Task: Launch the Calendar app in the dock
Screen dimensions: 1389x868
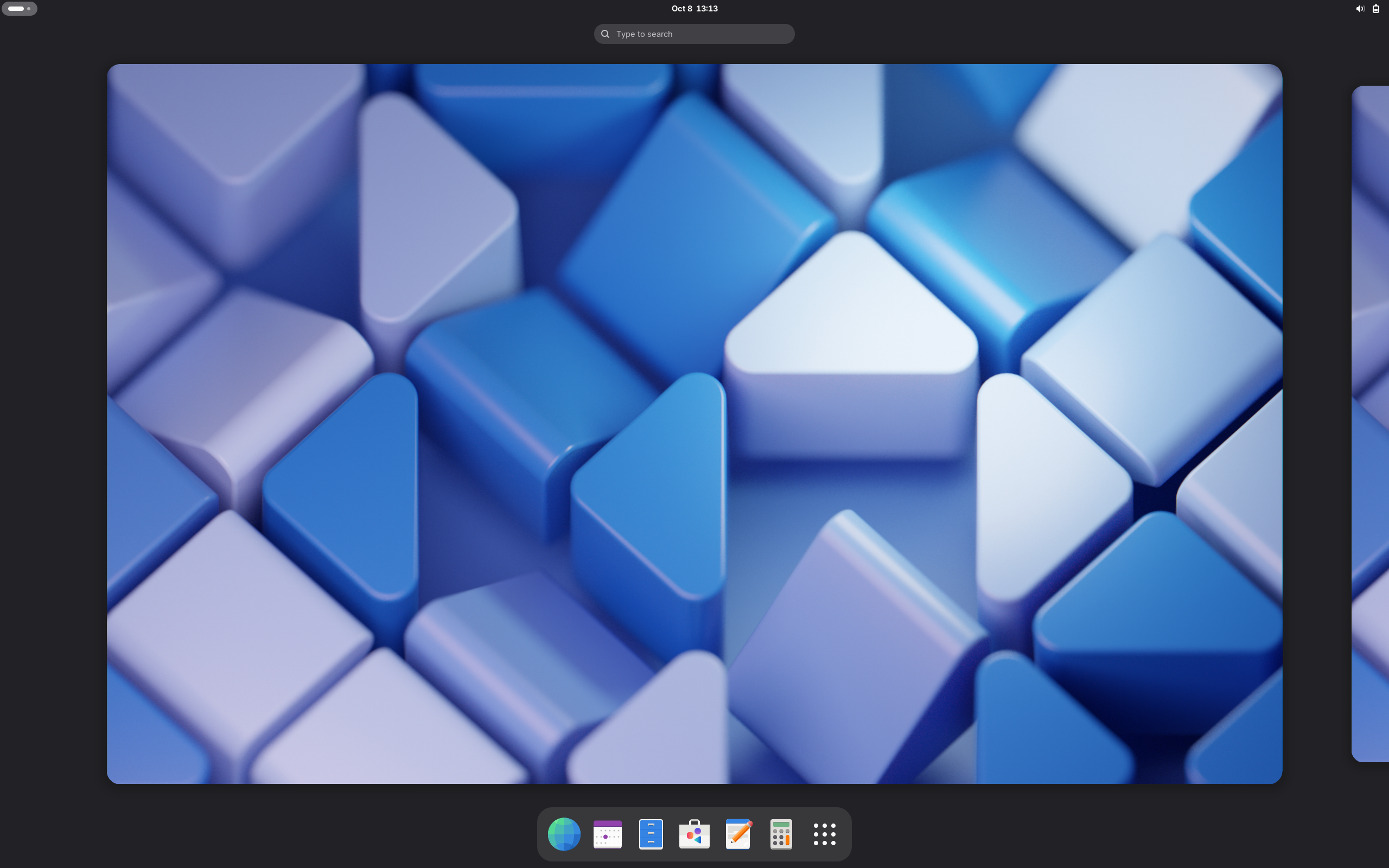Action: [x=607, y=834]
